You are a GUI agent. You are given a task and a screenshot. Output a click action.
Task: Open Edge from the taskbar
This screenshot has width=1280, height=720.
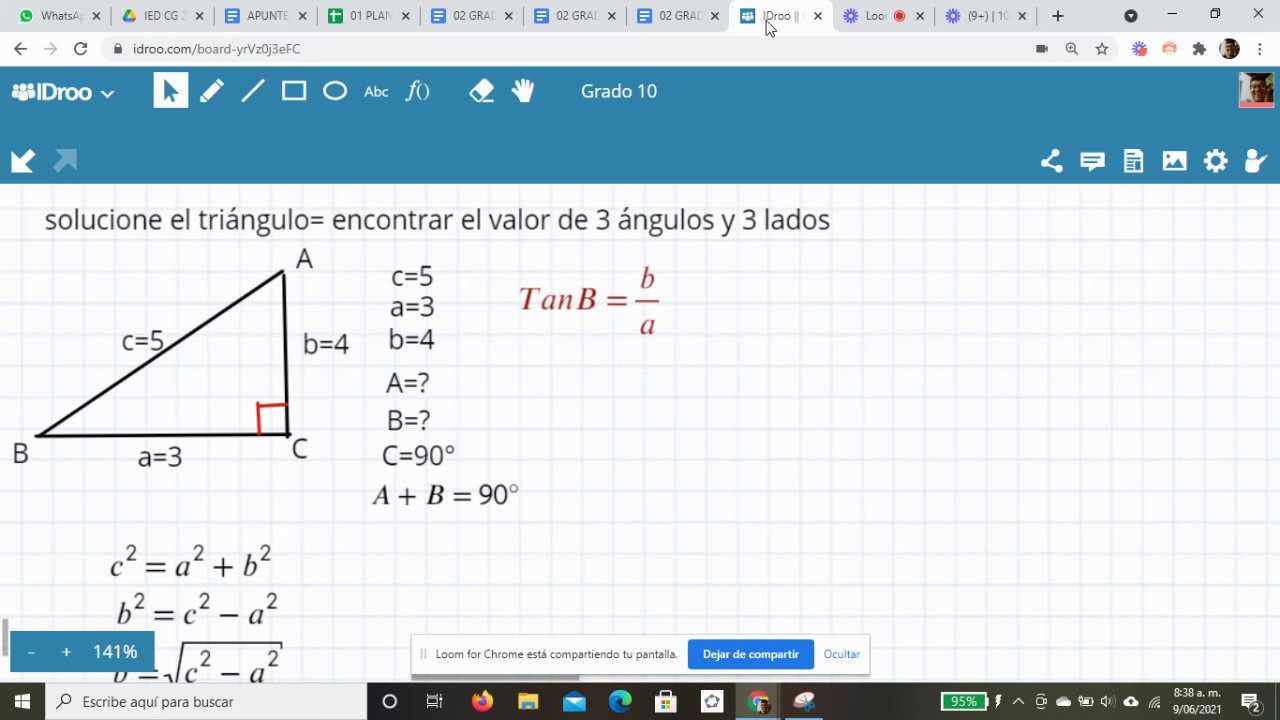click(x=620, y=702)
